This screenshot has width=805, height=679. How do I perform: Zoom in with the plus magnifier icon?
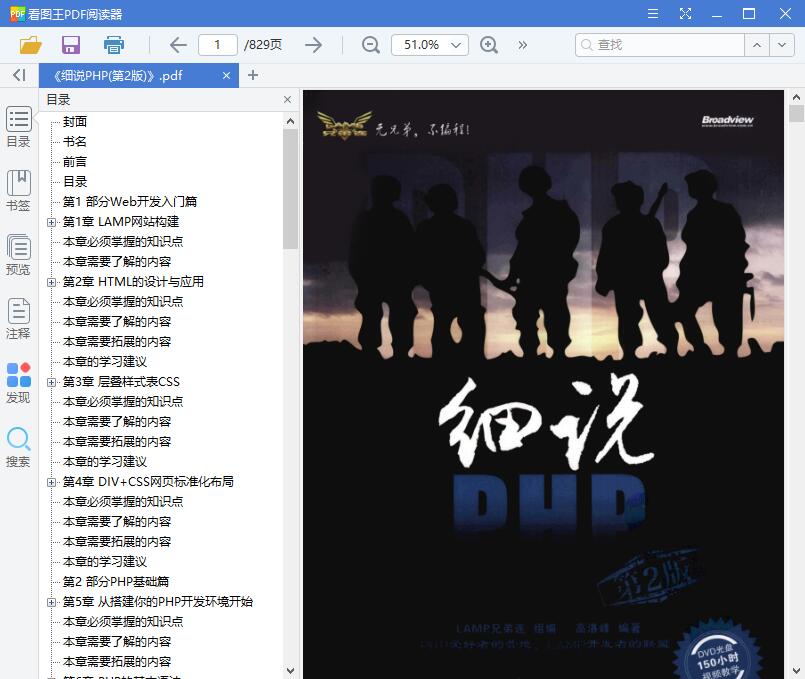(x=488, y=45)
